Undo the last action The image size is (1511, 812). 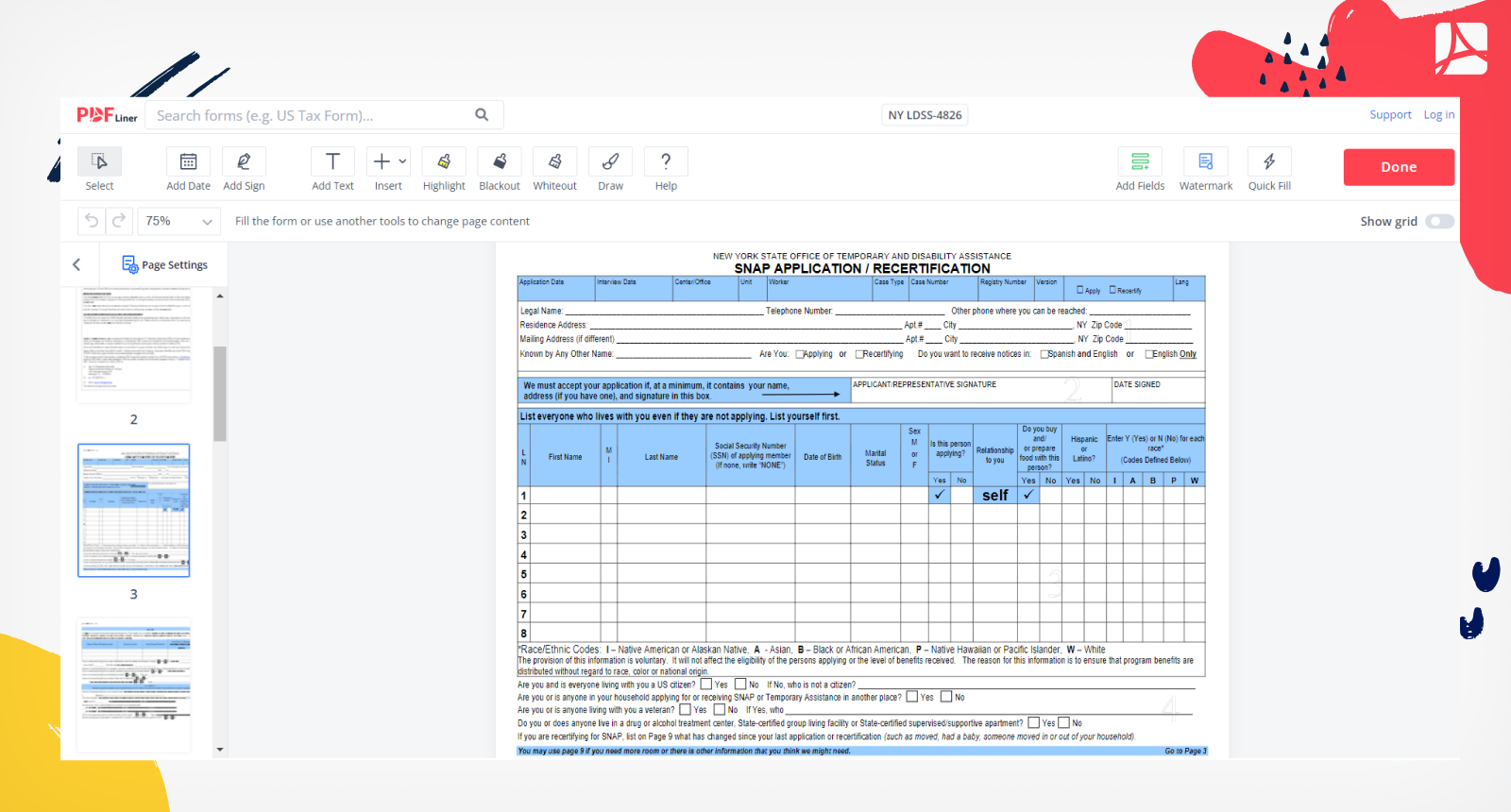click(92, 221)
